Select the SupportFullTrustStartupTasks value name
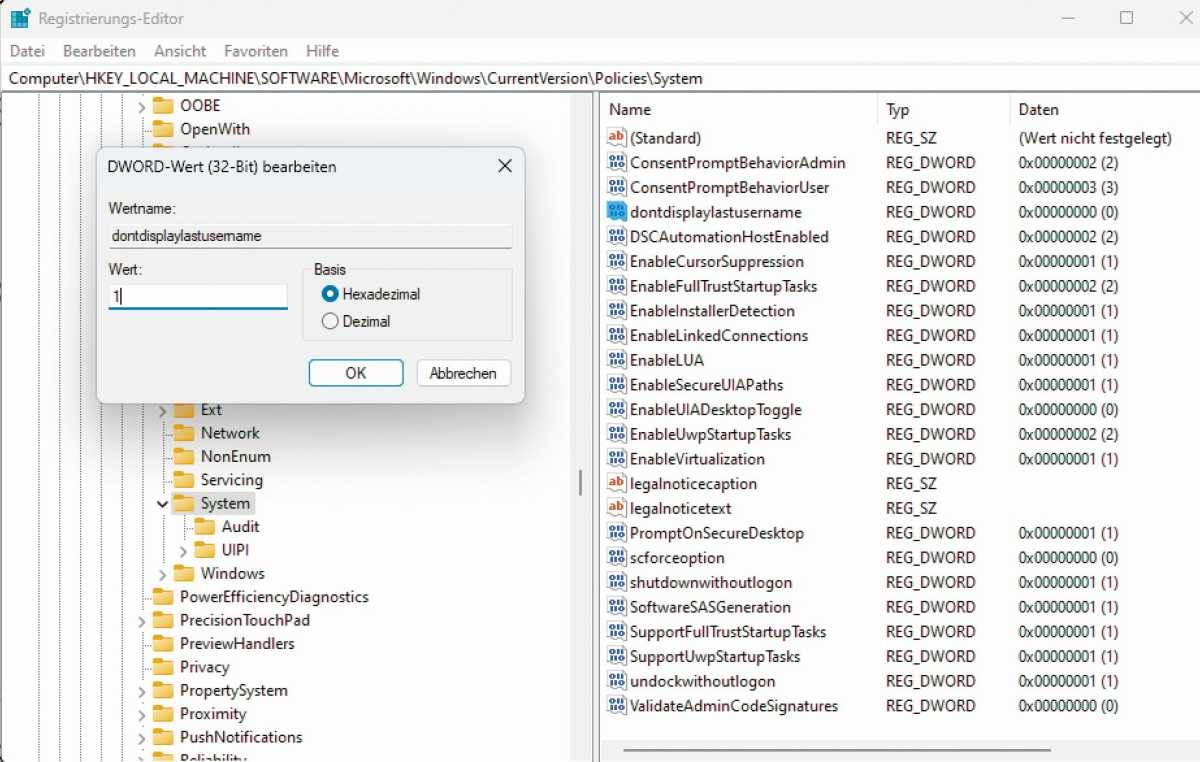1200x762 pixels. point(728,632)
